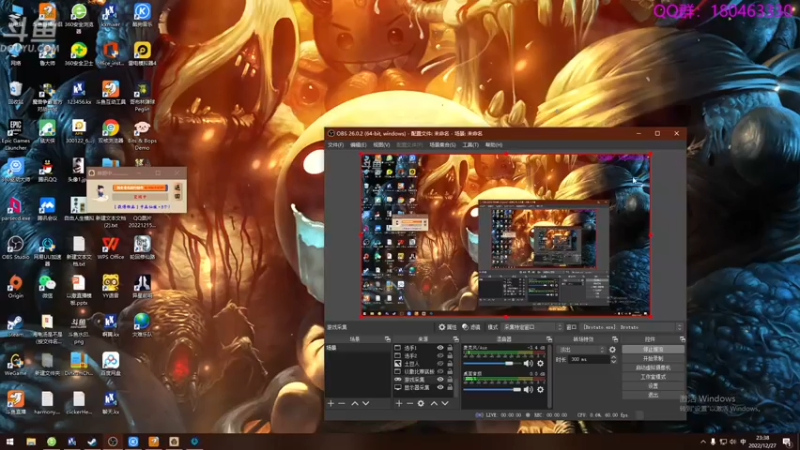Move scene up in 场景 panel

tap(355, 404)
